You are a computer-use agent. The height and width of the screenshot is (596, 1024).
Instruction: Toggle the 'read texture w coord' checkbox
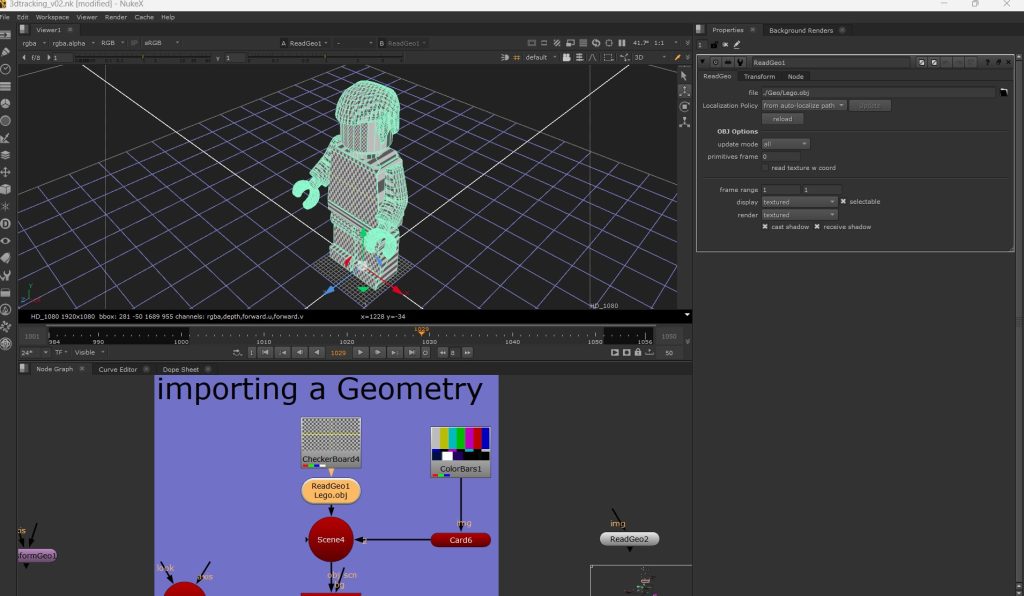pos(765,168)
